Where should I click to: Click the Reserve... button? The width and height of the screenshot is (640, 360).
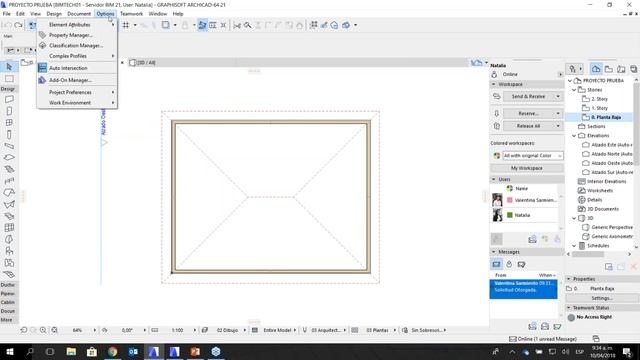528,113
